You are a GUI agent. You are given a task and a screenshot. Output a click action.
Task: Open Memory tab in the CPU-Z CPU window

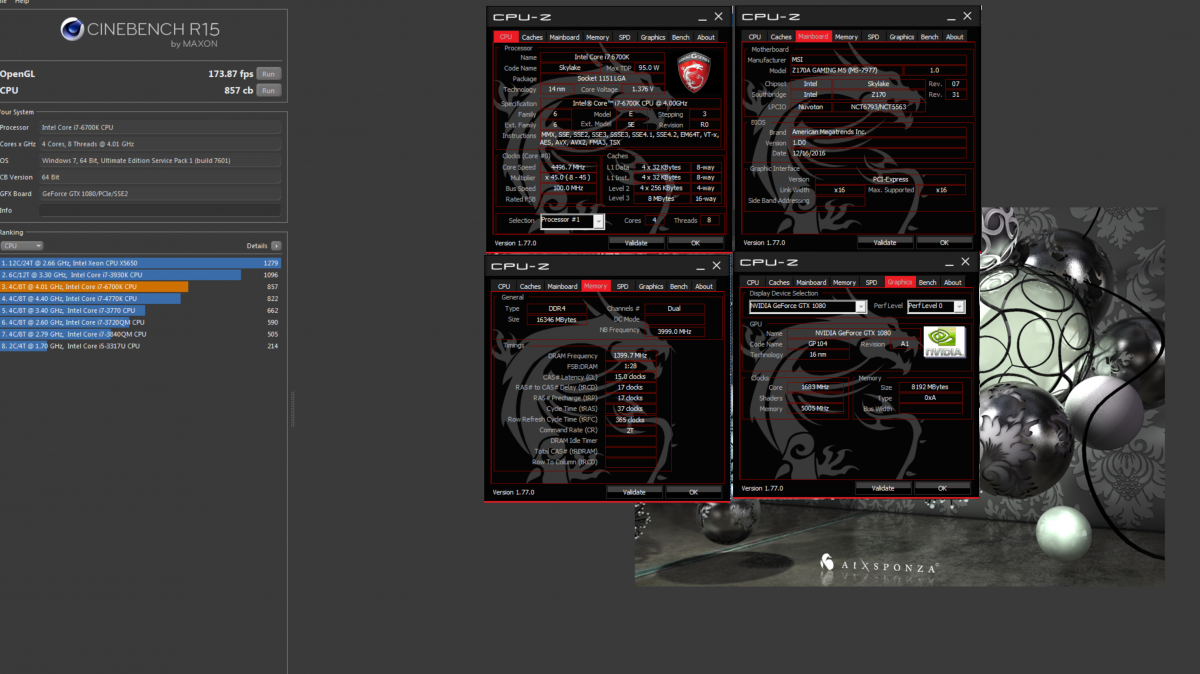tap(597, 38)
